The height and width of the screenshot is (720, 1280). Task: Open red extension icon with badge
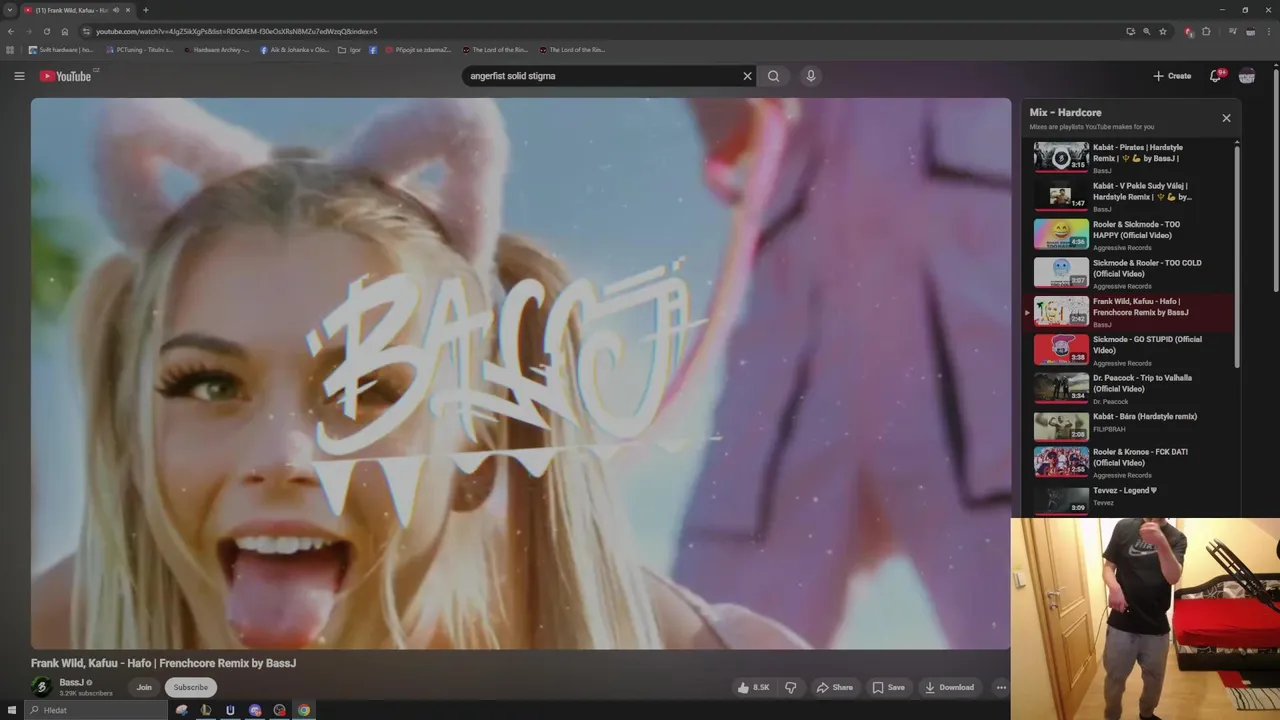(x=1189, y=31)
